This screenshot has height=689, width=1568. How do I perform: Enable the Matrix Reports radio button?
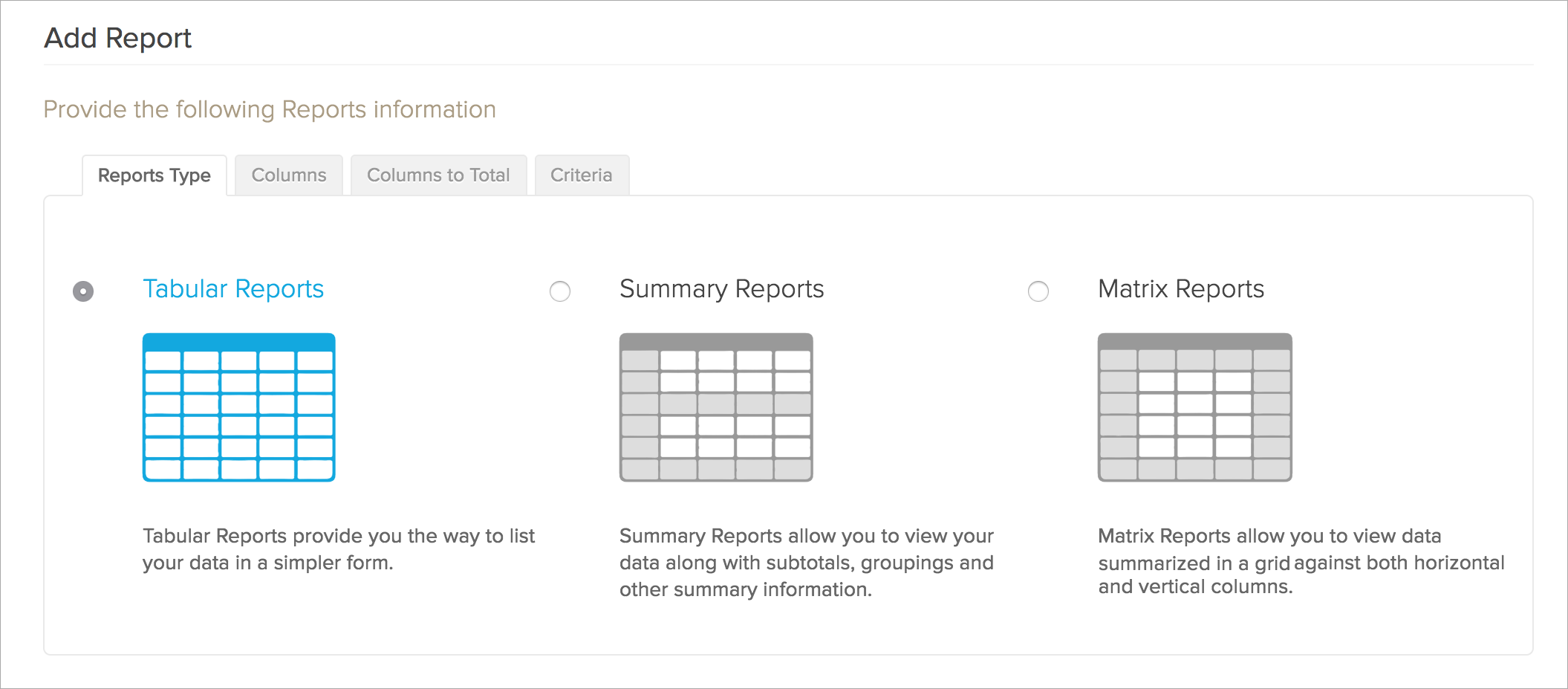point(1038,291)
